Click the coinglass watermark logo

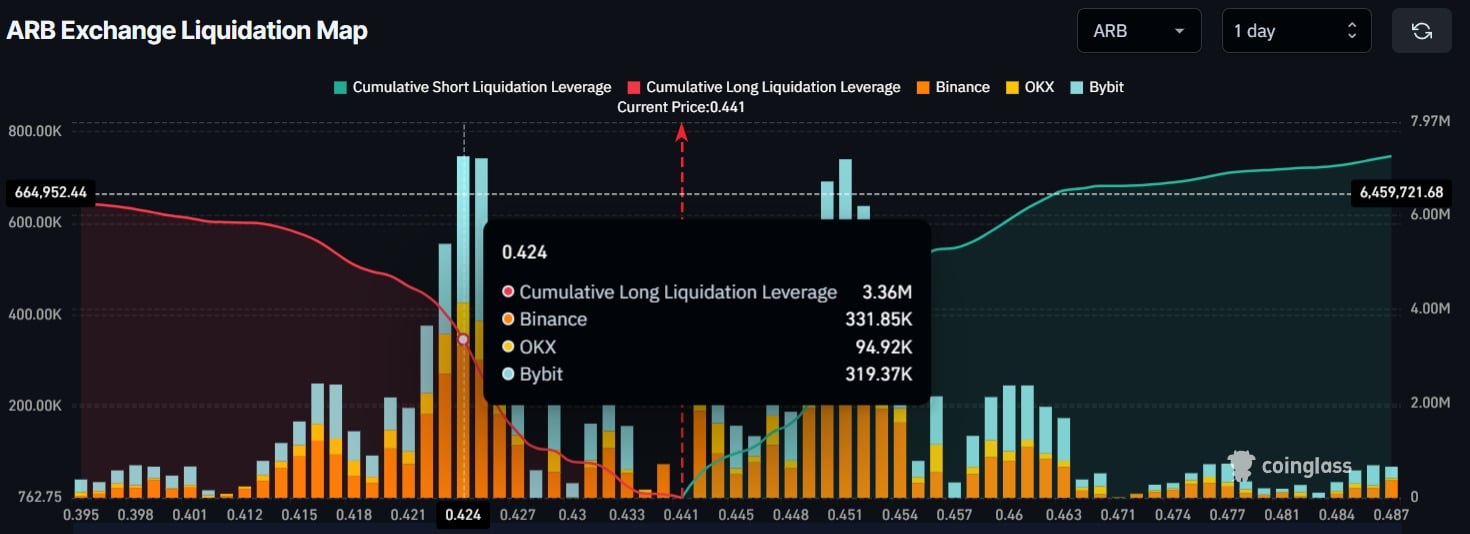pyautogui.click(x=1294, y=466)
